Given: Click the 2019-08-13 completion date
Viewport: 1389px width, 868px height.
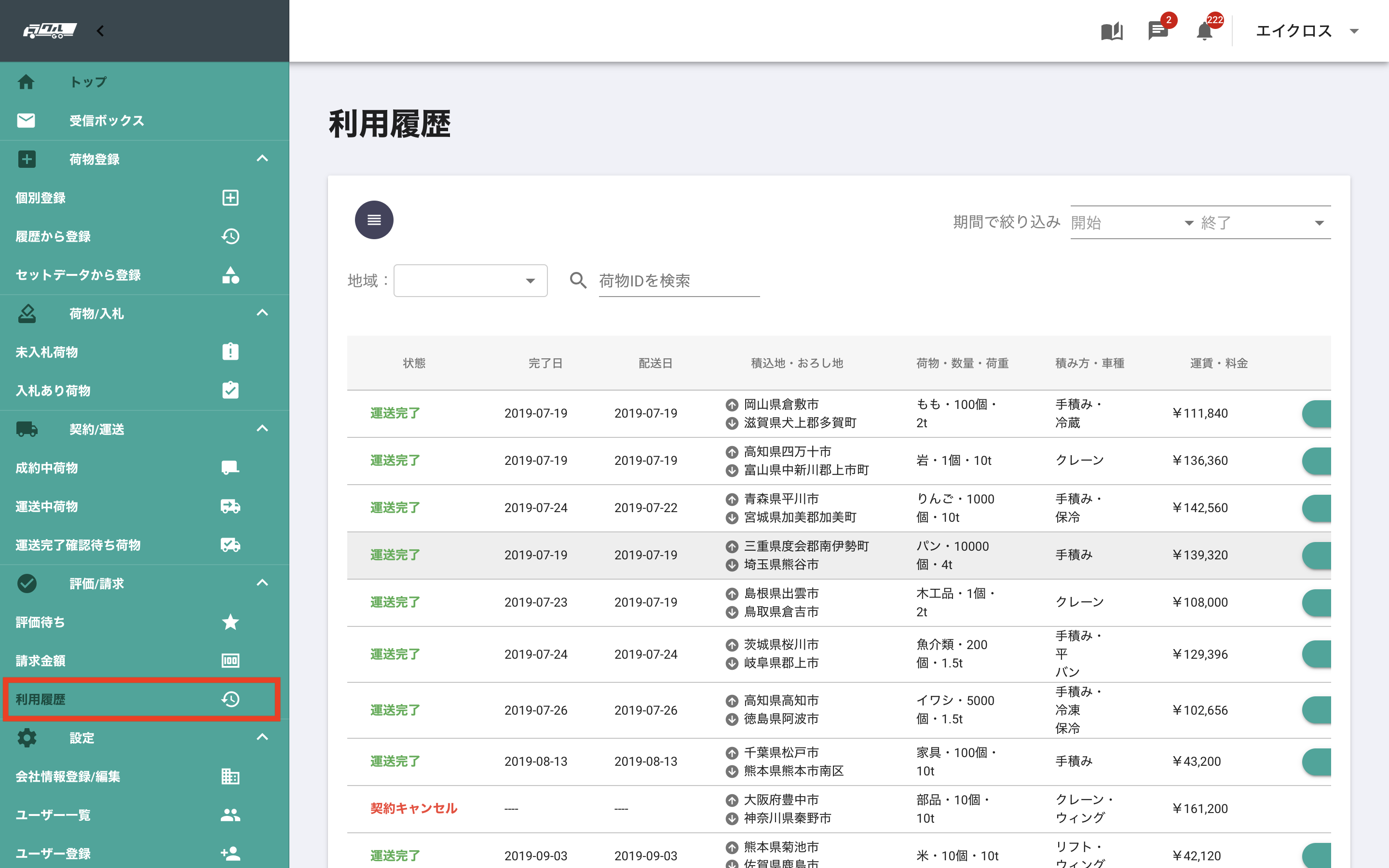Looking at the screenshot, I should (x=535, y=761).
